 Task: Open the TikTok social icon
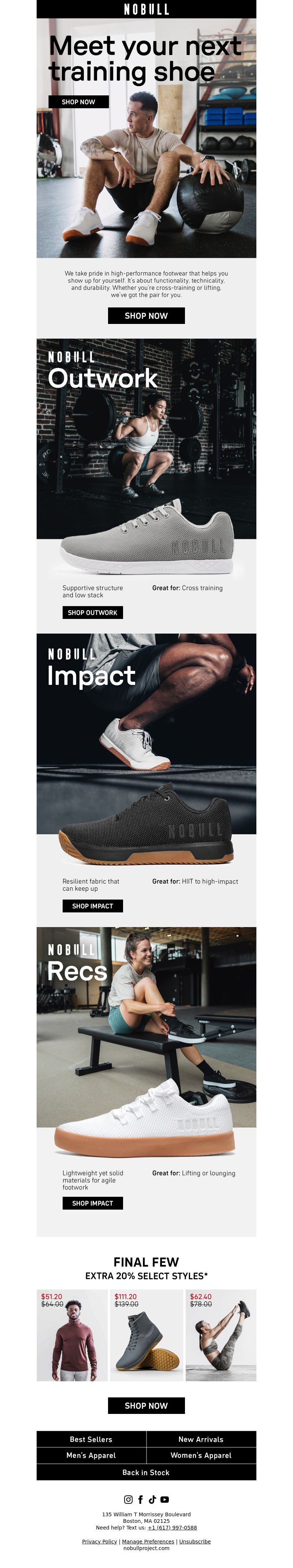[x=152, y=1499]
